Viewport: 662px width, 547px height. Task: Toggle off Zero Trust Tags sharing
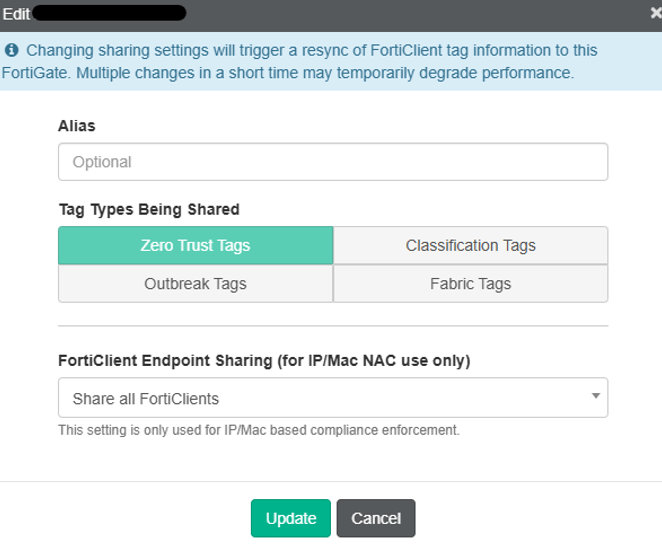pos(195,245)
